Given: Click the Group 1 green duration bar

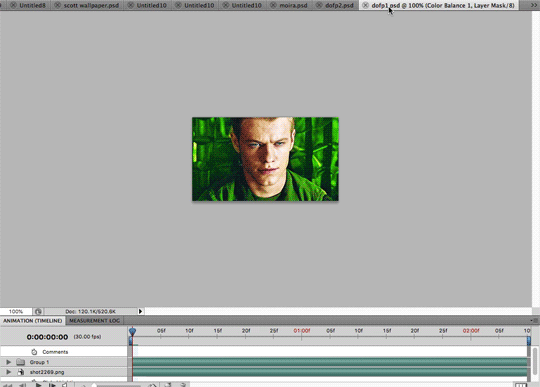Looking at the screenshot, I should [x=330, y=362].
